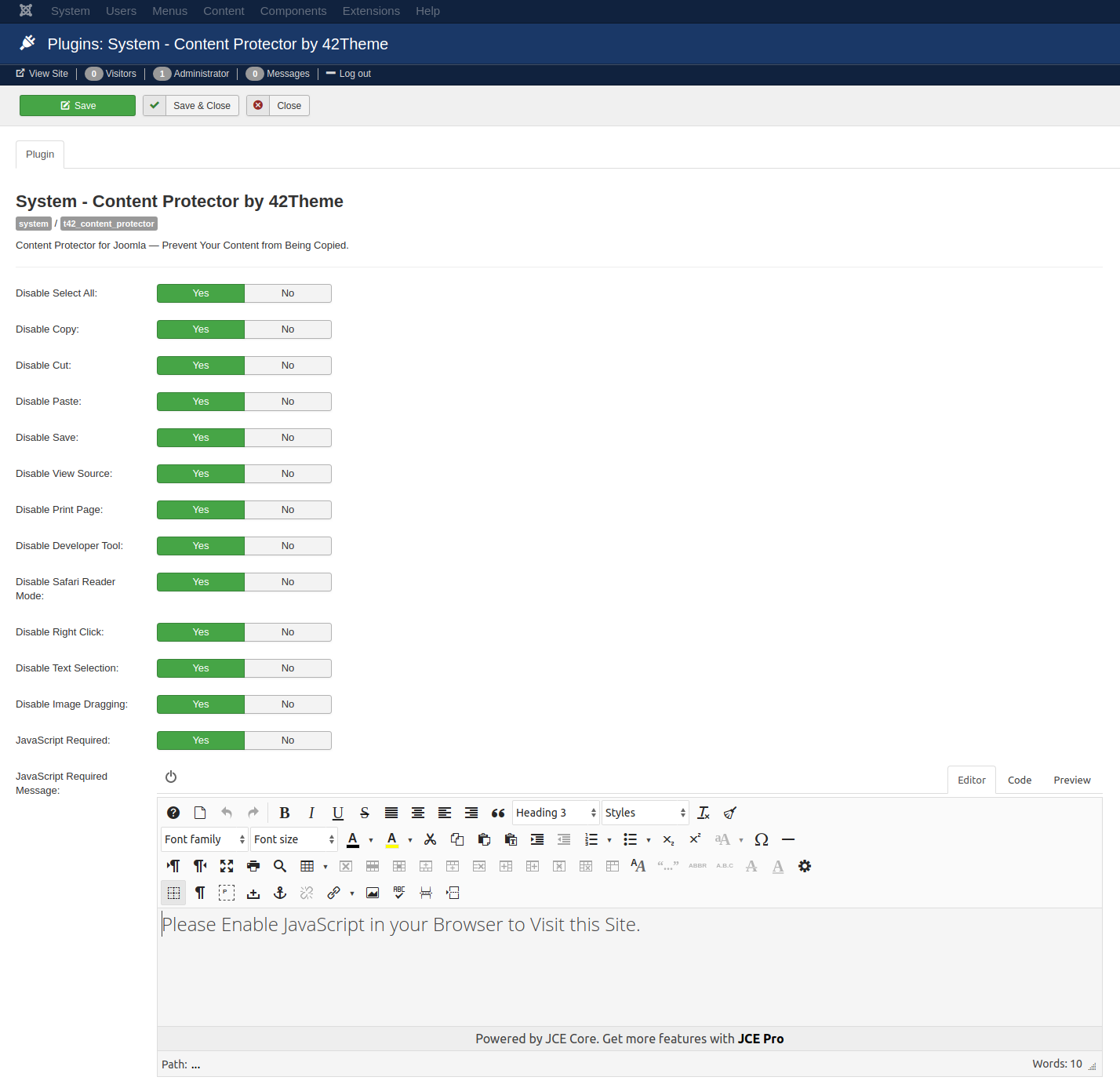The height and width of the screenshot is (1088, 1120).
Task: Toggle underline formatting
Action: pyautogui.click(x=338, y=813)
